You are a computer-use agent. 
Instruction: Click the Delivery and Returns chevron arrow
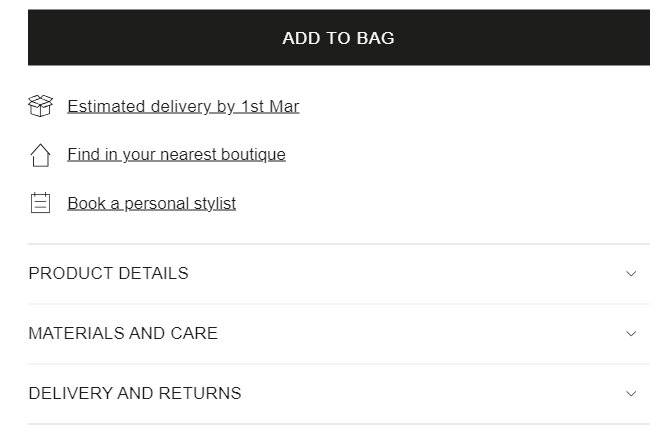coord(631,394)
